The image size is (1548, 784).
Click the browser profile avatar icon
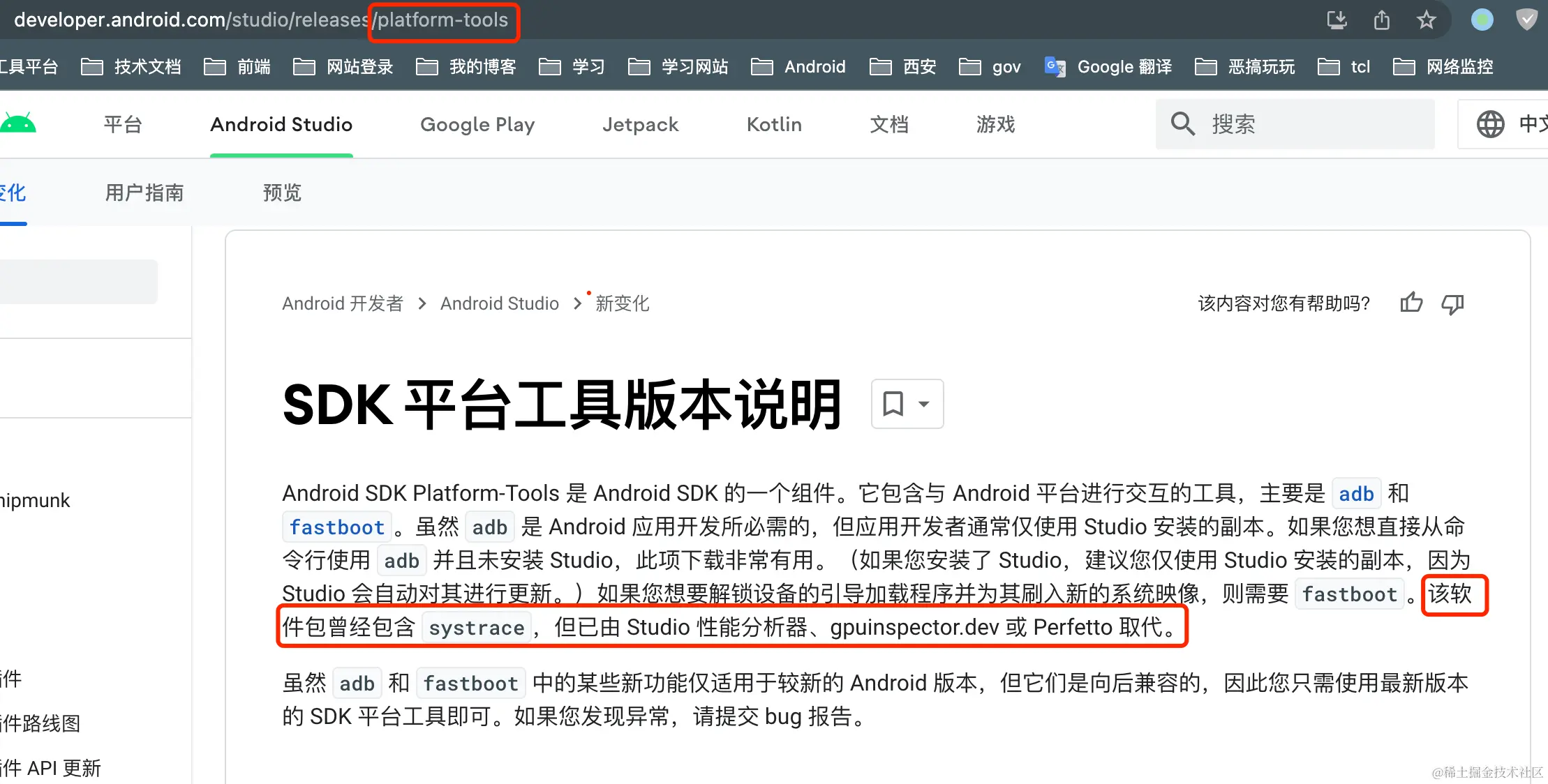pyautogui.click(x=1482, y=20)
